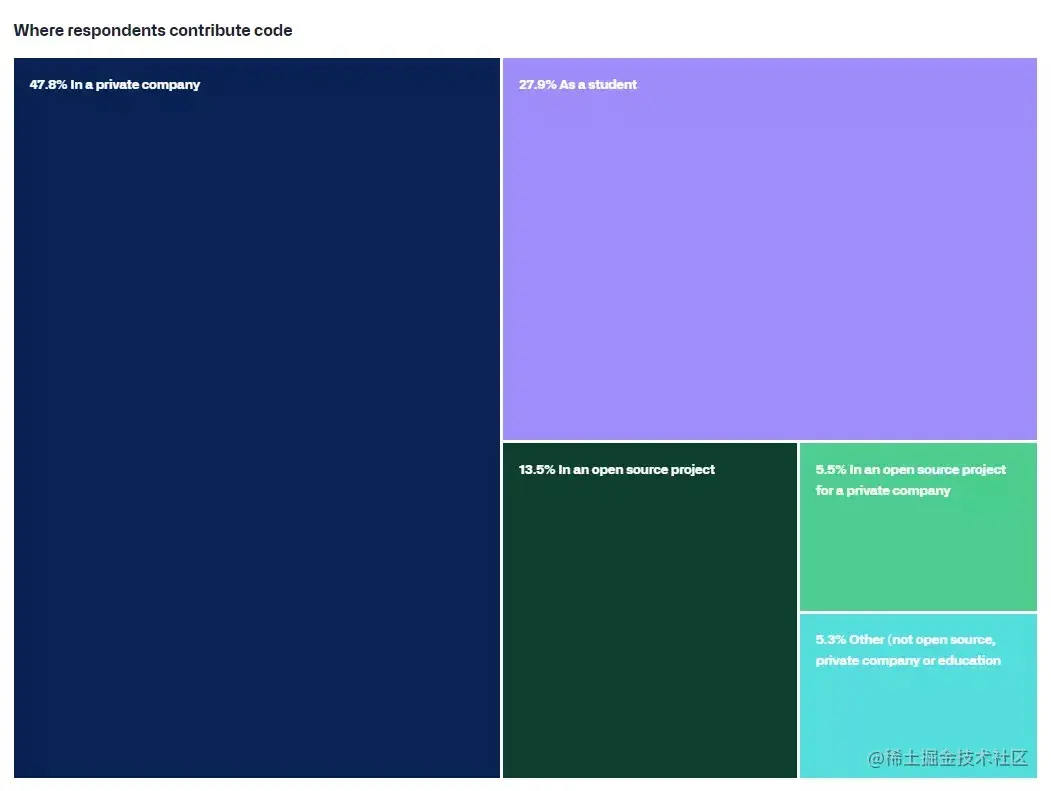Click the "13.5% In an open source project" label
Screen dimensions: 1051x791
tap(617, 469)
